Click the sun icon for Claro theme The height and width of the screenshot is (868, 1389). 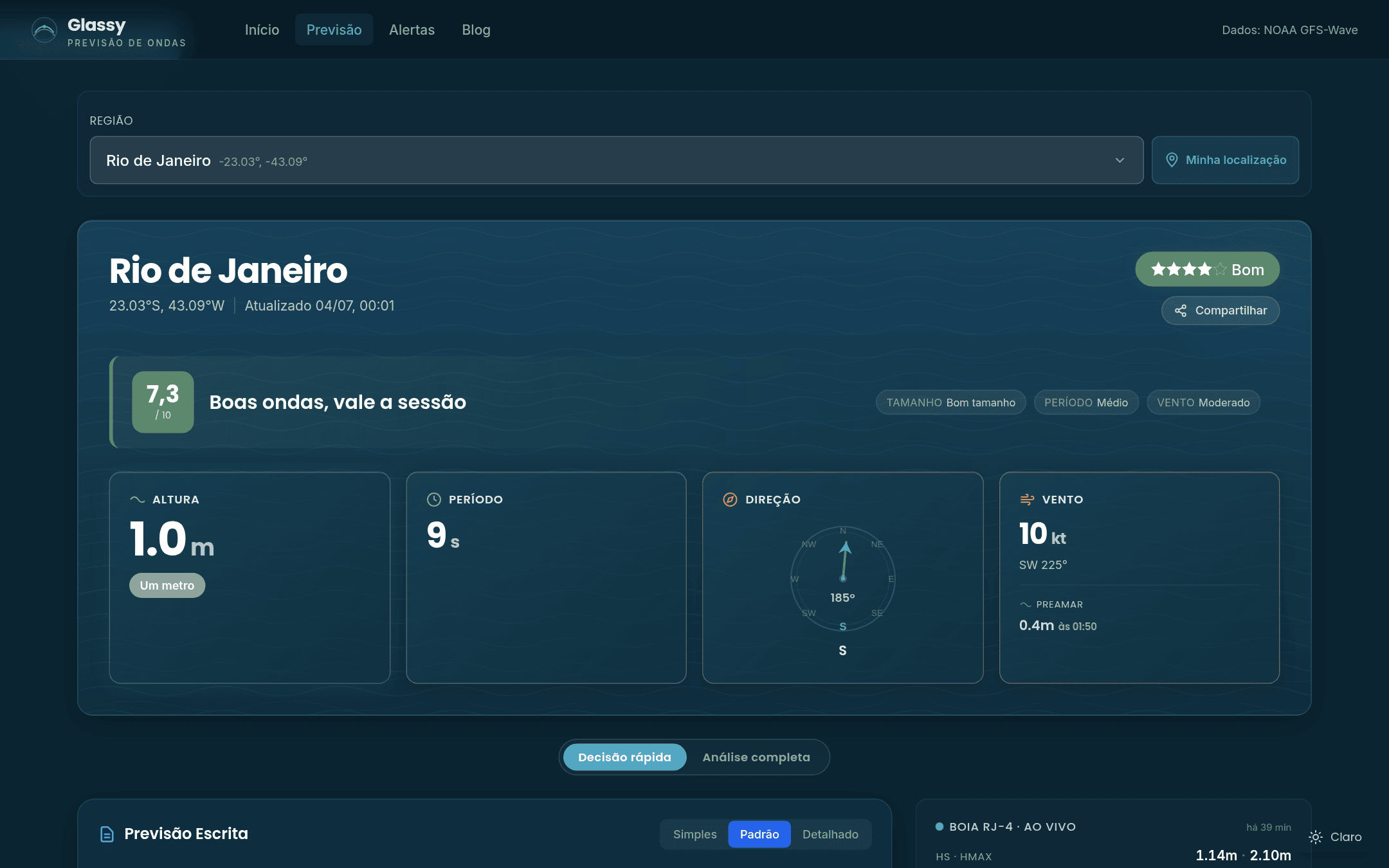point(1316,837)
